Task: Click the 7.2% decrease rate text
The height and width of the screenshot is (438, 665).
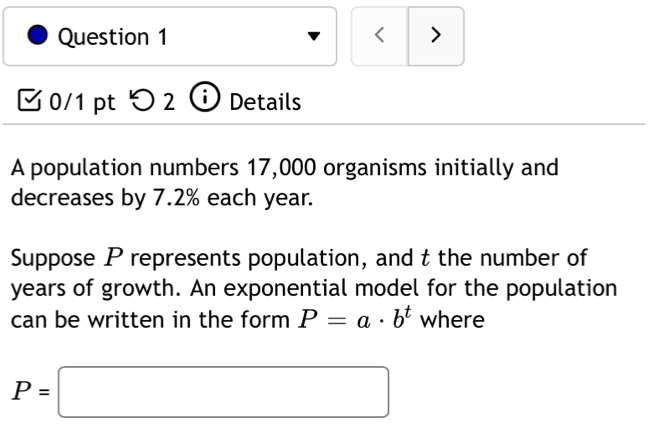Action: (x=177, y=197)
